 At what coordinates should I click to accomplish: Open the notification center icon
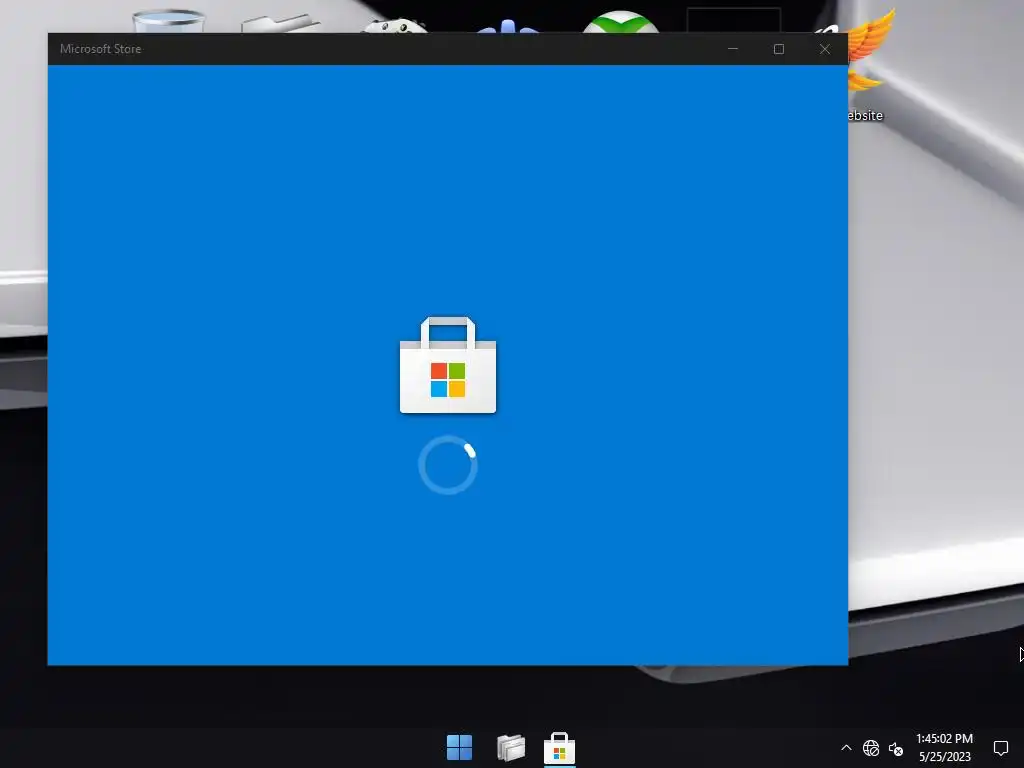coord(1000,748)
